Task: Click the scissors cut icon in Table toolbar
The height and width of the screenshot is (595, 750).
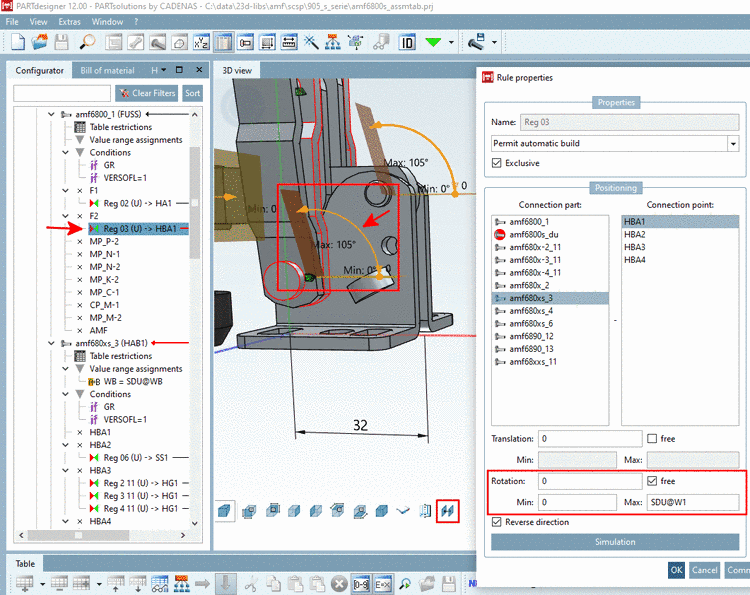Action: 252,583
